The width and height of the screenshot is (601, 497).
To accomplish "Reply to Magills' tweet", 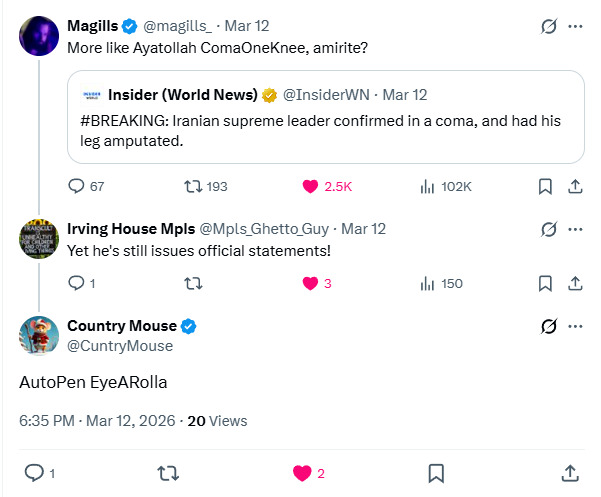I will 77,186.
